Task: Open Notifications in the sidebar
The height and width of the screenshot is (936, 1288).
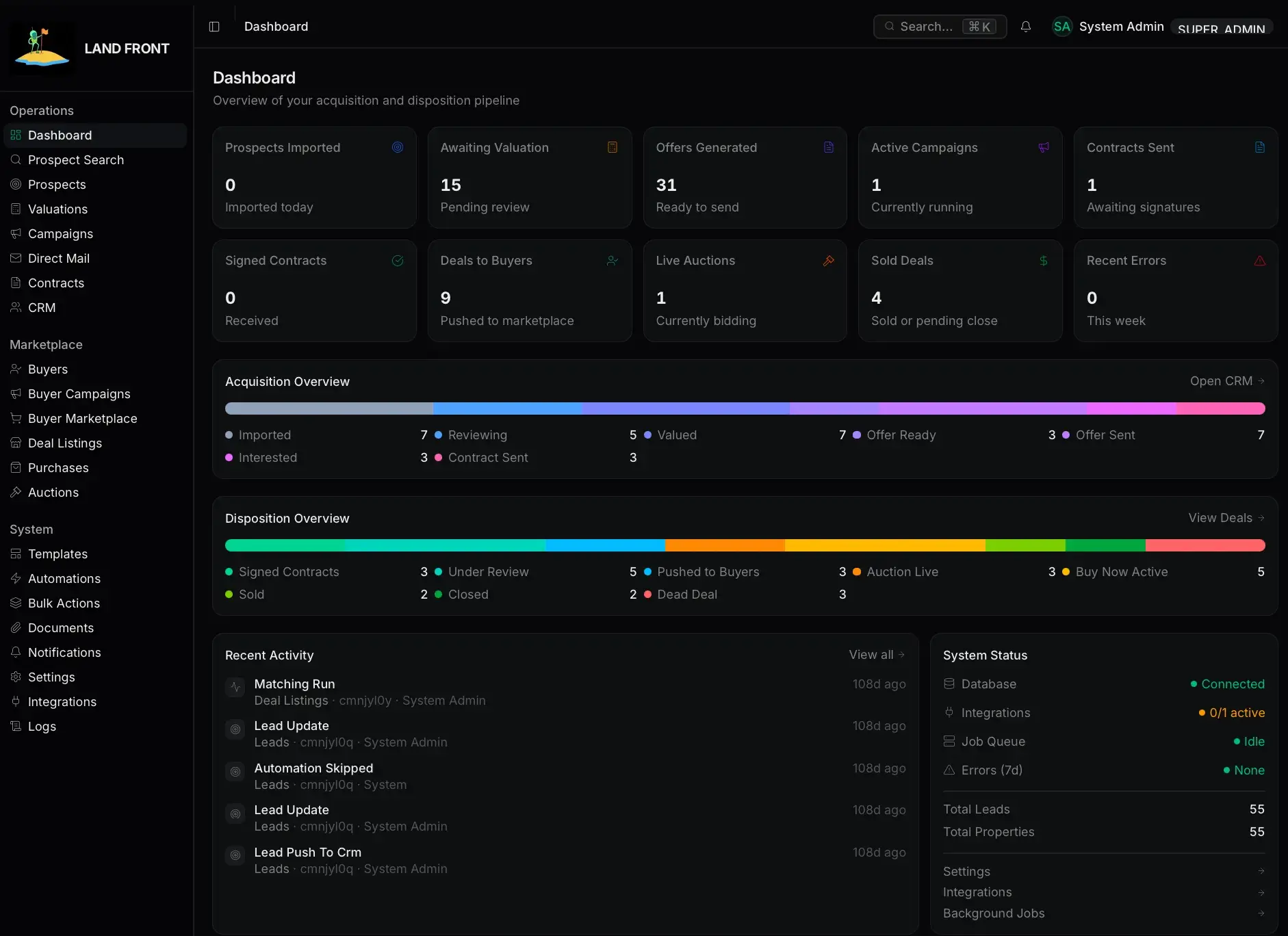Action: click(95, 653)
